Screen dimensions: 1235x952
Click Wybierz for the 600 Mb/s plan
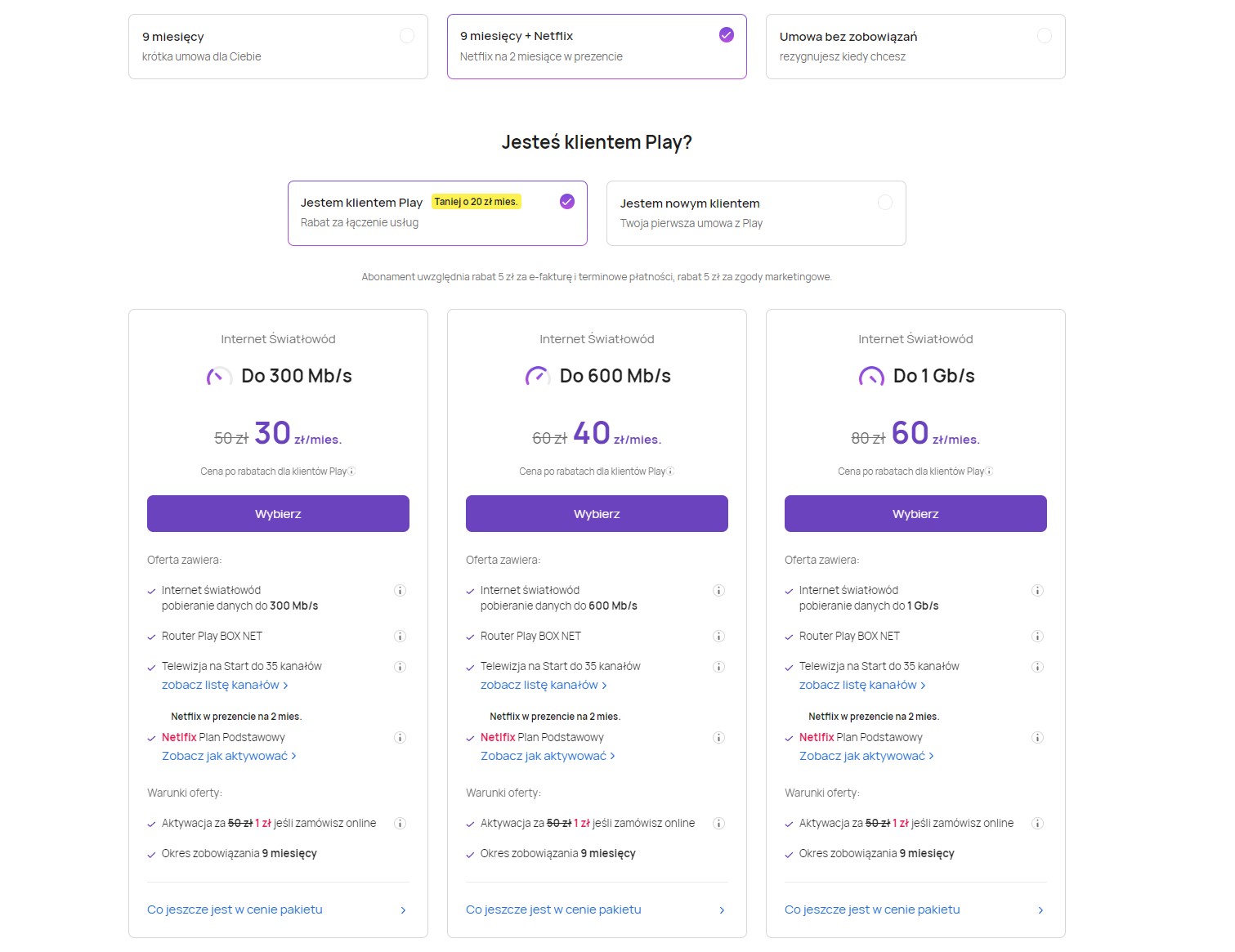click(x=597, y=514)
